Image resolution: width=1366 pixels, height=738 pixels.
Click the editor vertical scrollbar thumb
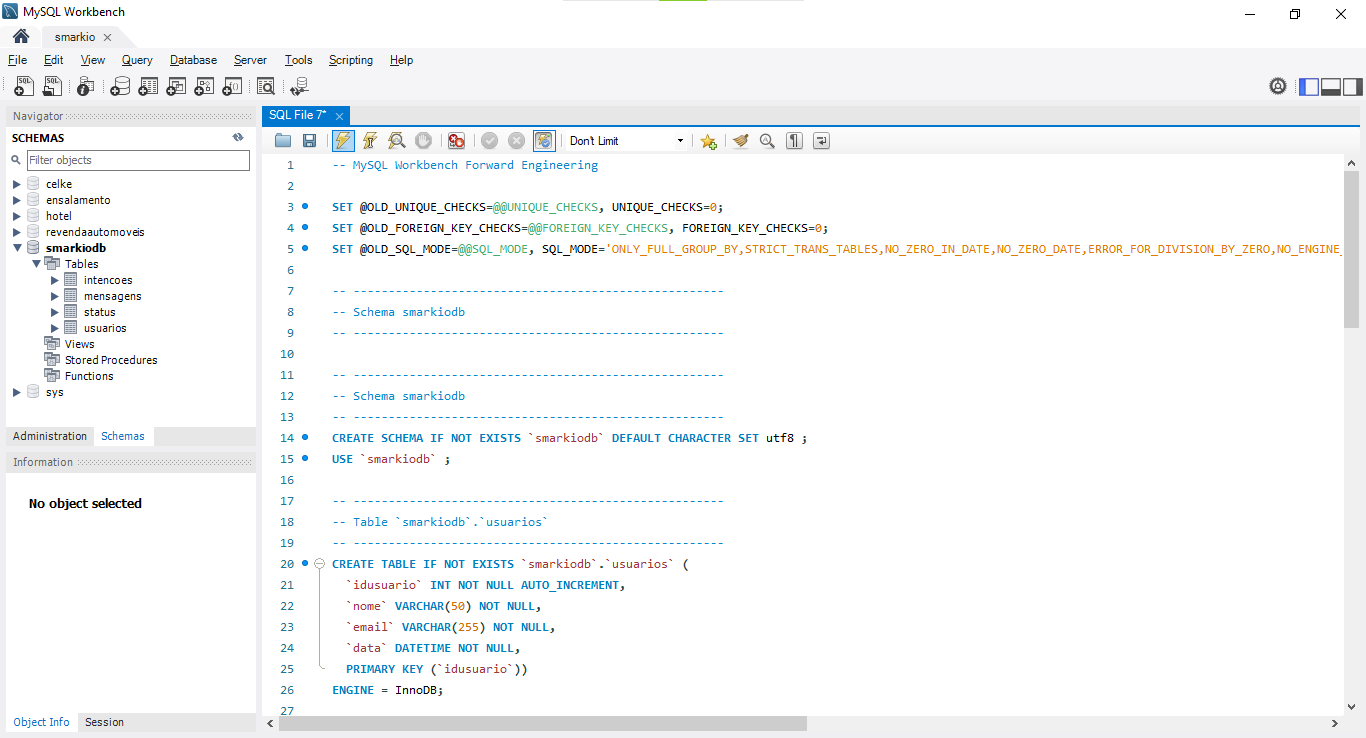(x=1352, y=250)
